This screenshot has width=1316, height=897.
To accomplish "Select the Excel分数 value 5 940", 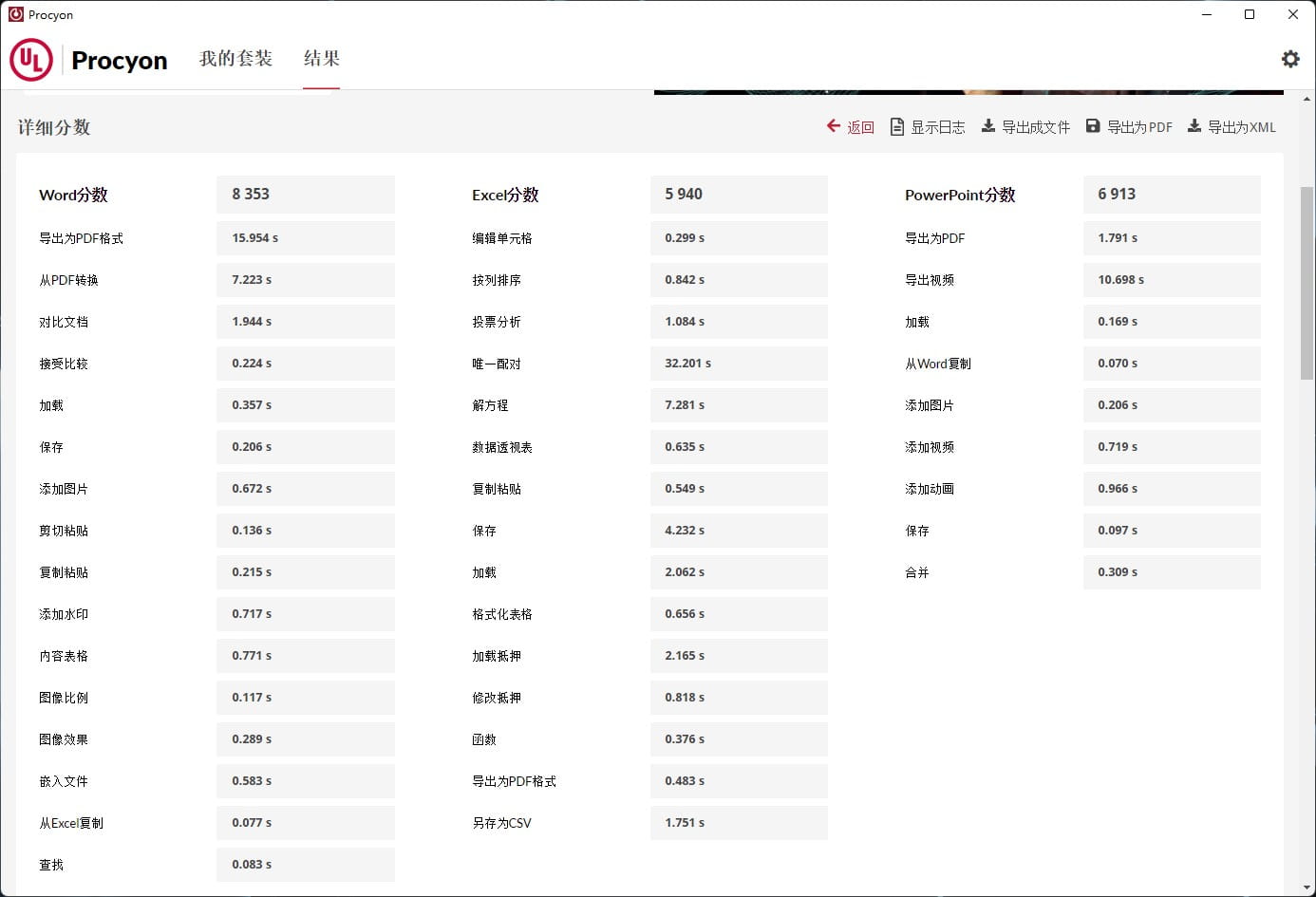I will tap(739, 195).
